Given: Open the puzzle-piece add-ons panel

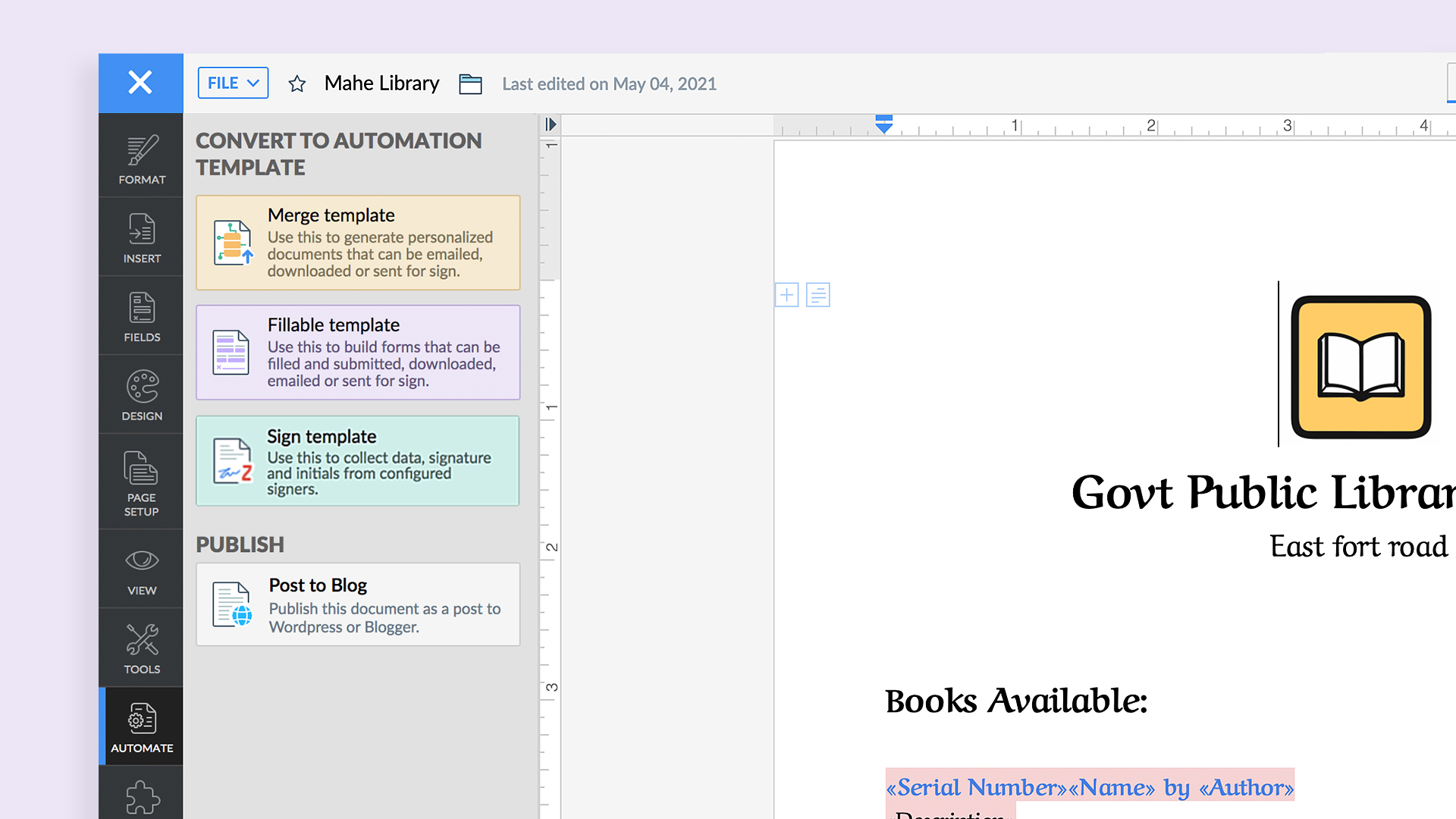Looking at the screenshot, I should (x=142, y=796).
